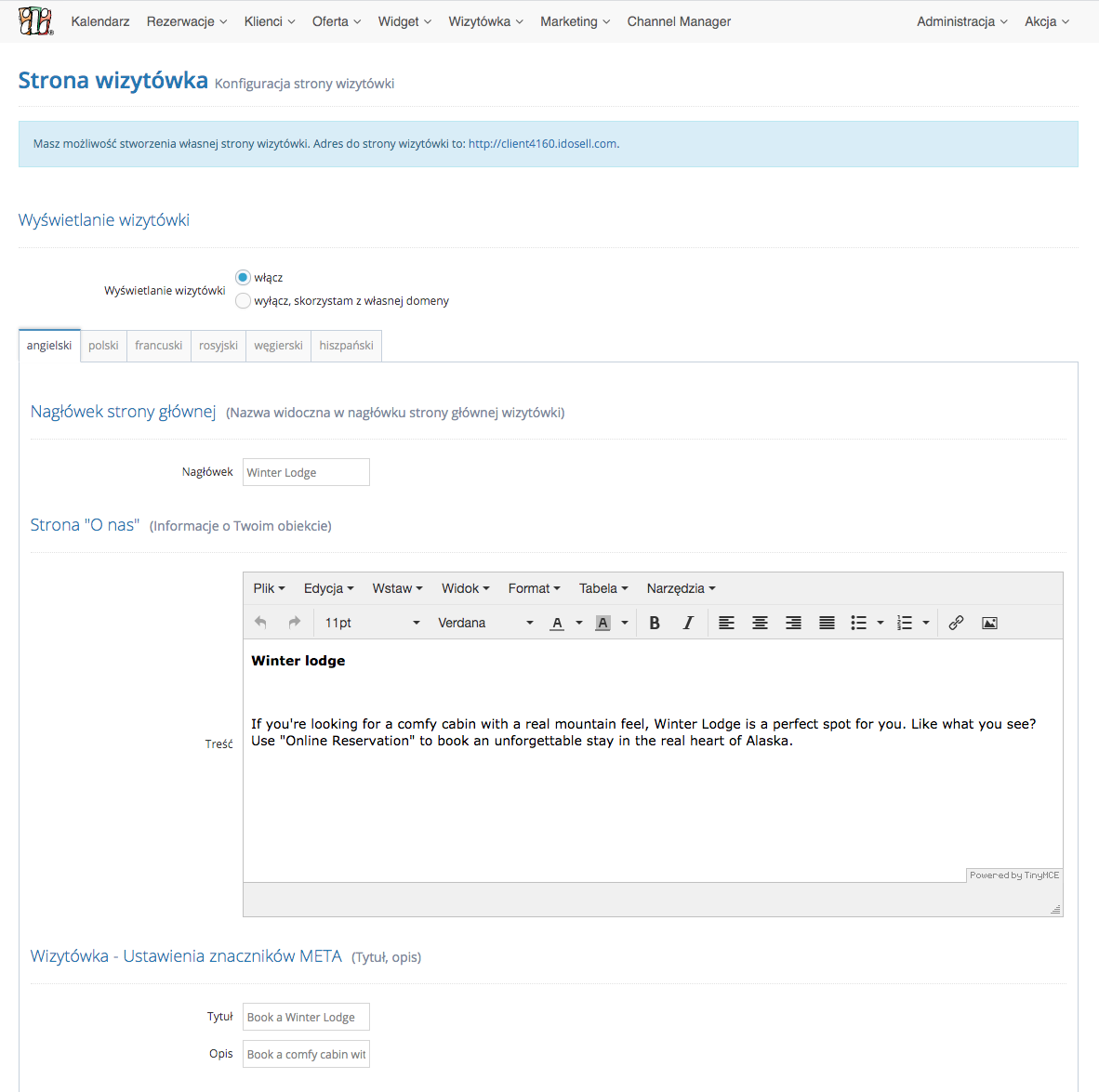The image size is (1099, 1092).
Task: Open the 11pt font size dropdown
Action: point(372,623)
